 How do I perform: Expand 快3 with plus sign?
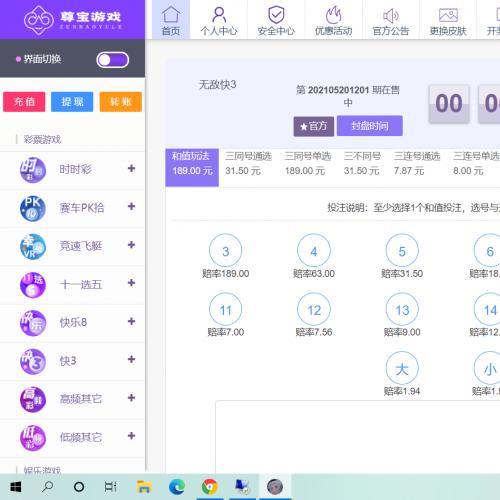131,359
